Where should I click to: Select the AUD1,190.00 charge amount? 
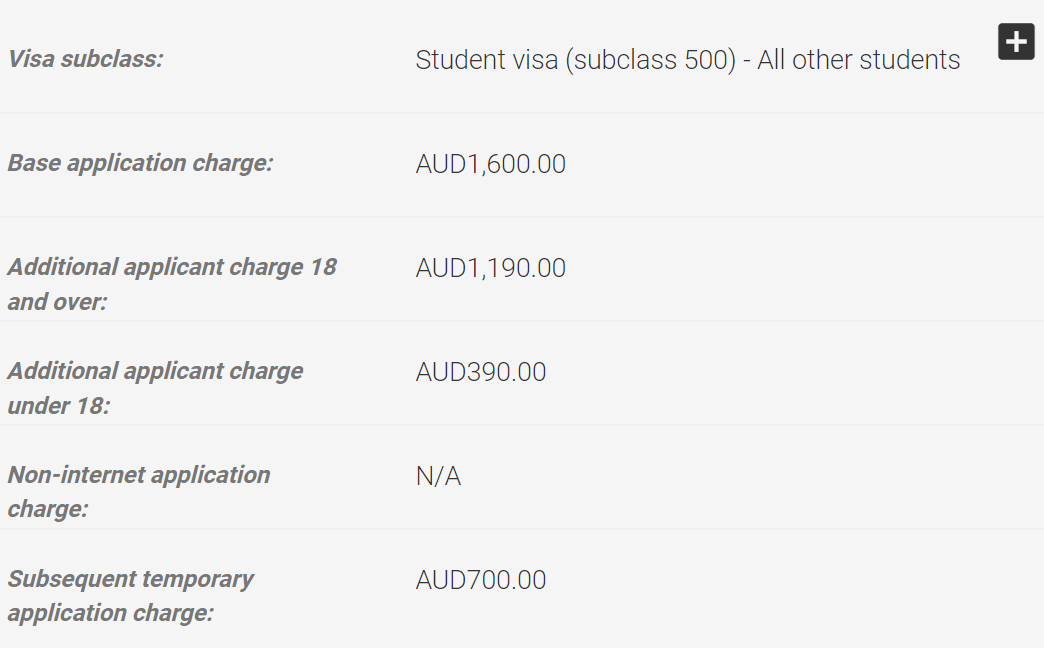click(491, 268)
